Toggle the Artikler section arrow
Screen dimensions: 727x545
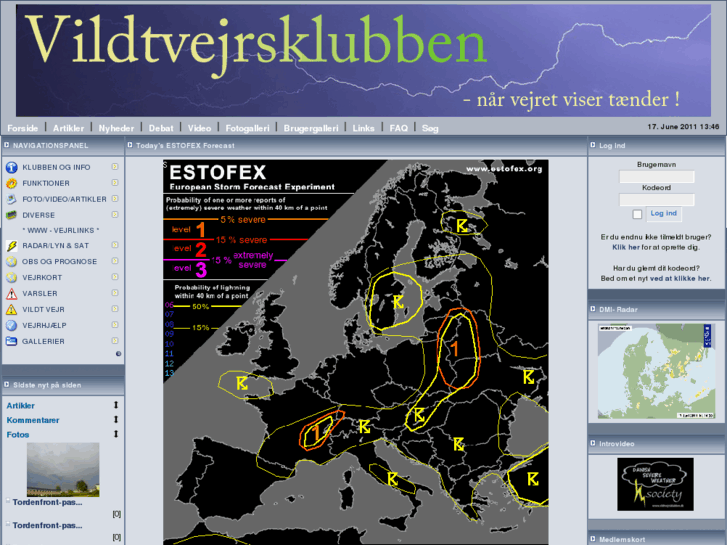click(116, 405)
